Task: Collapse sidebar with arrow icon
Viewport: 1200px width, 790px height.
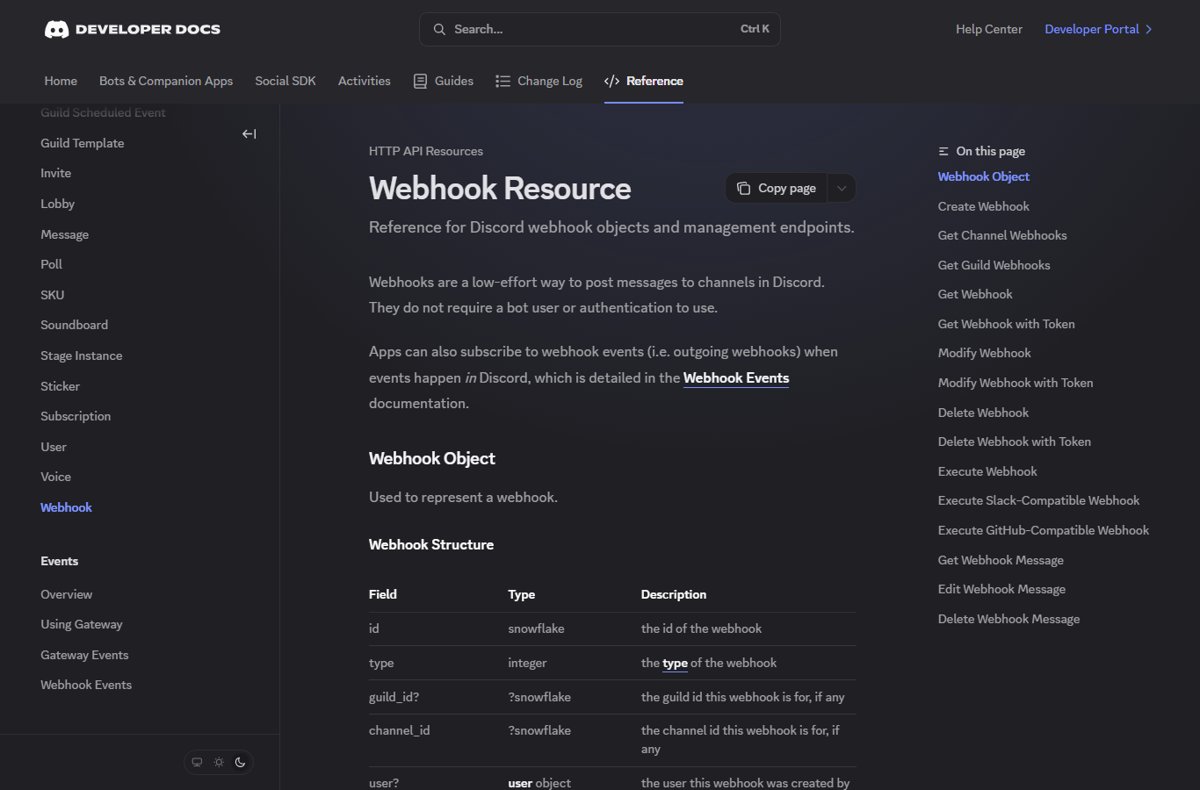Action: [249, 134]
